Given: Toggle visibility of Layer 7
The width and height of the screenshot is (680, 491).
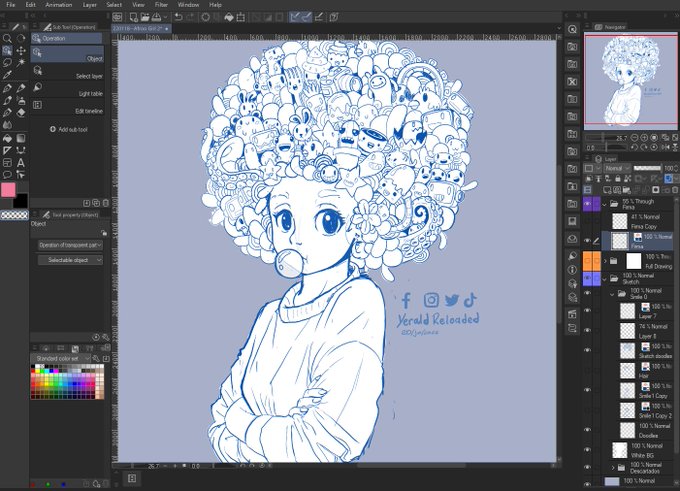Looking at the screenshot, I should 587,311.
